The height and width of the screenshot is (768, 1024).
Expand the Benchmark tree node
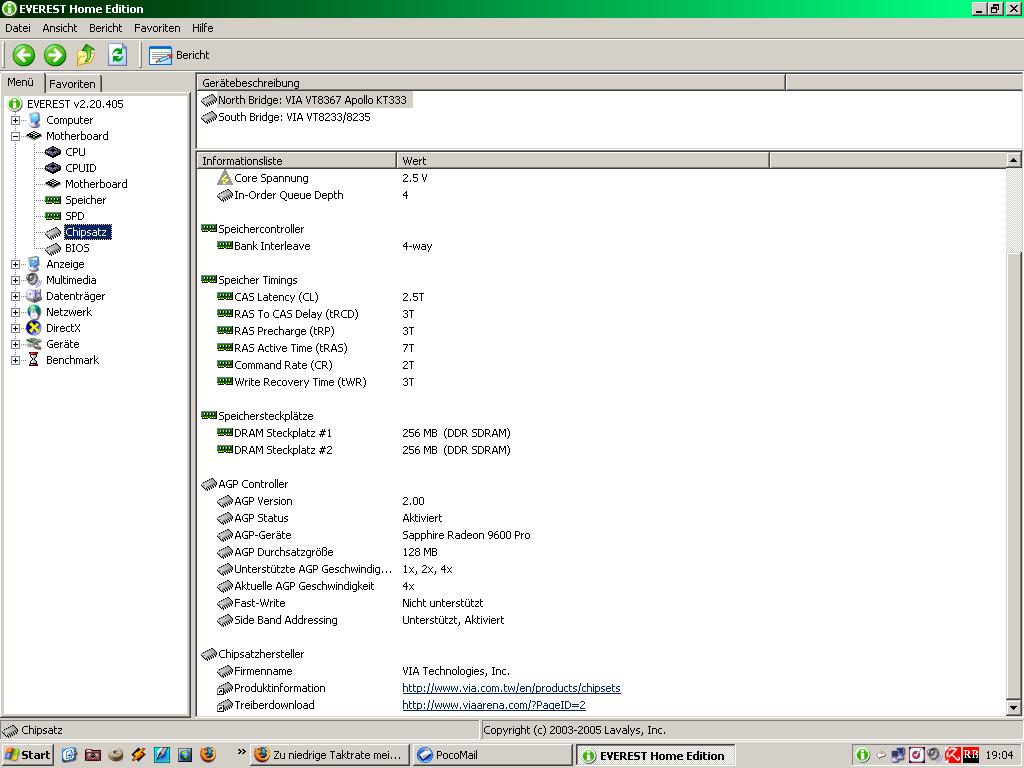point(16,360)
